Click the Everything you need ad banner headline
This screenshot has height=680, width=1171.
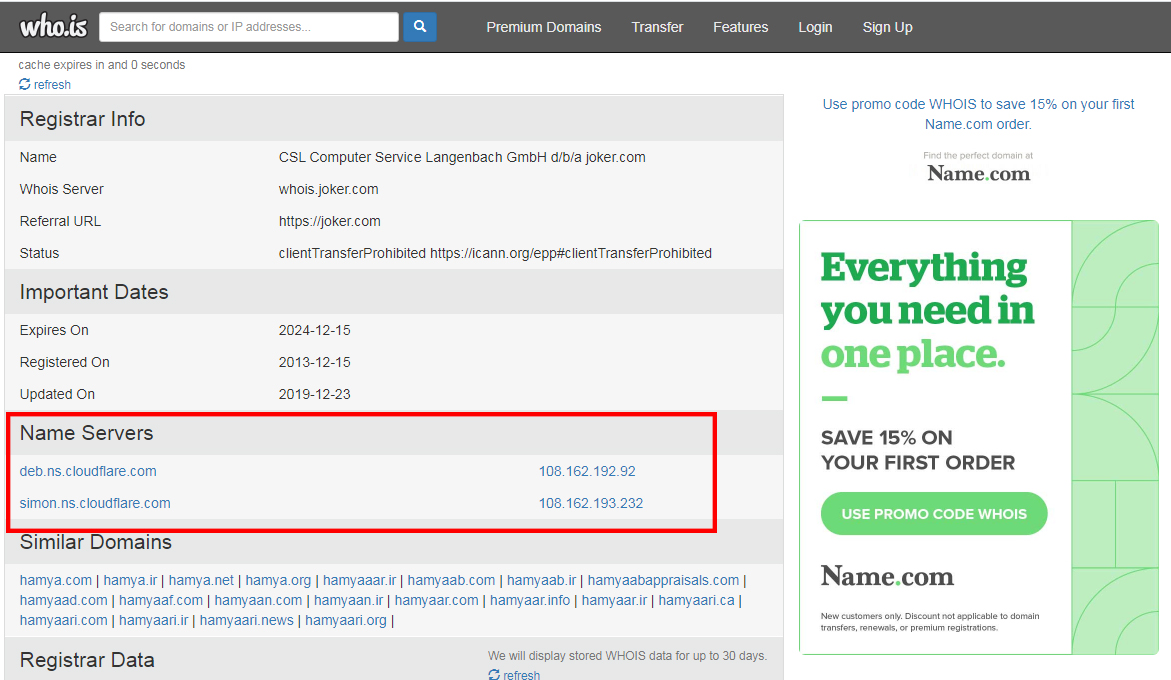pyautogui.click(x=928, y=311)
